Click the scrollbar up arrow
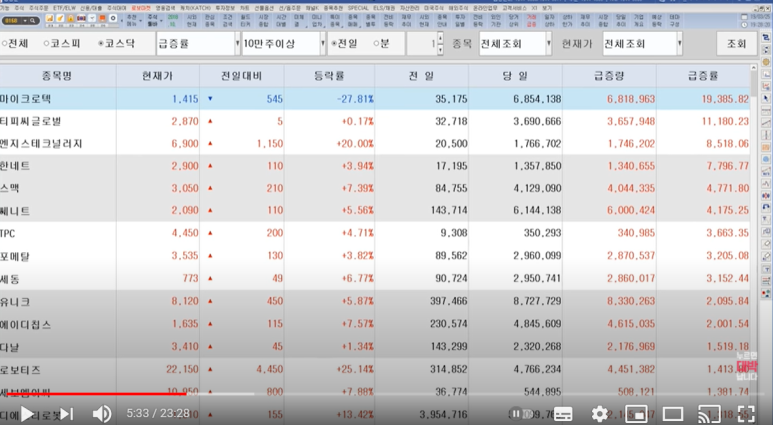 (754, 67)
